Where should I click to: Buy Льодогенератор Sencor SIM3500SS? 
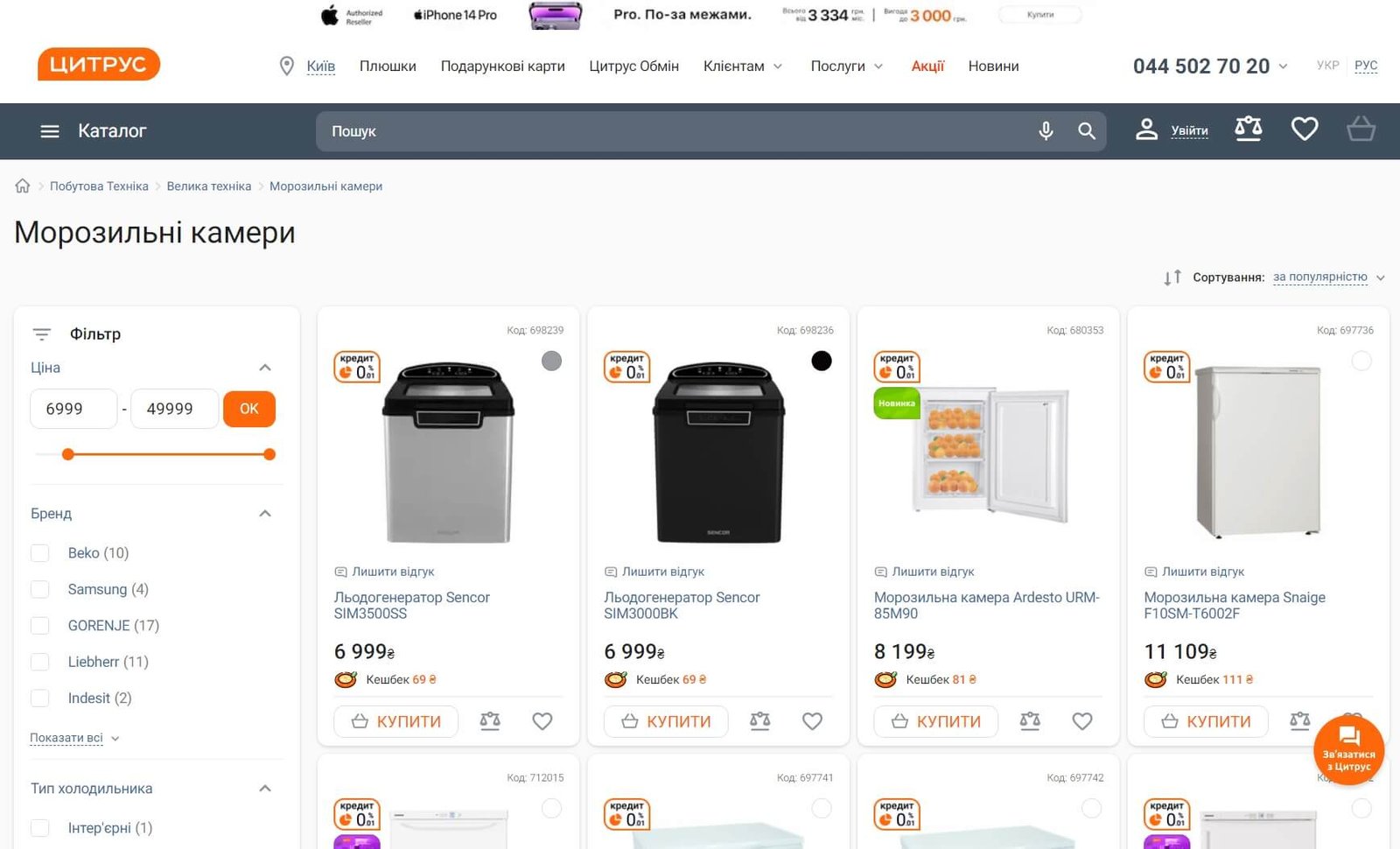click(395, 721)
